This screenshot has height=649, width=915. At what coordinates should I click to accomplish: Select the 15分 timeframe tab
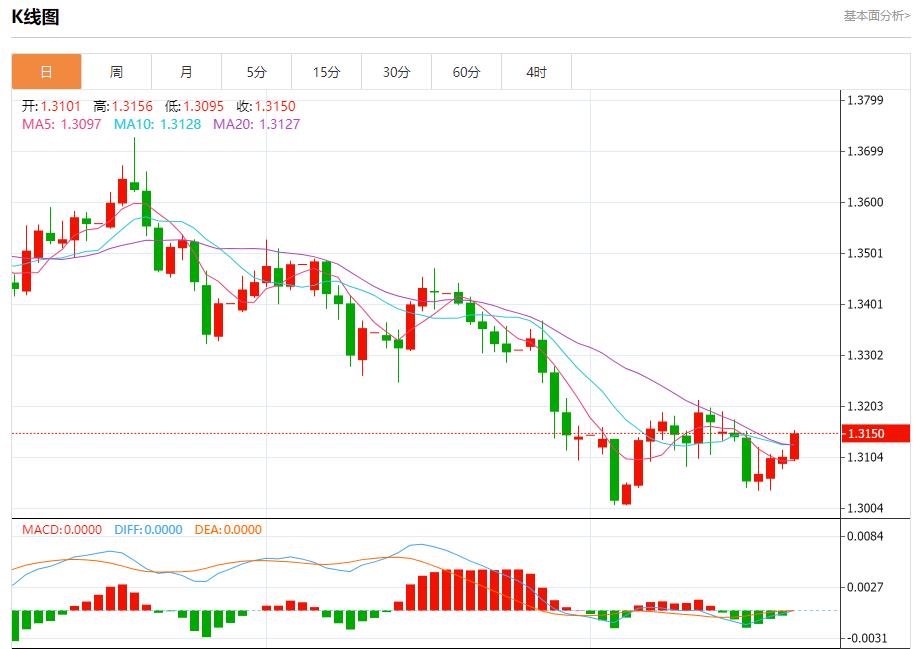326,72
